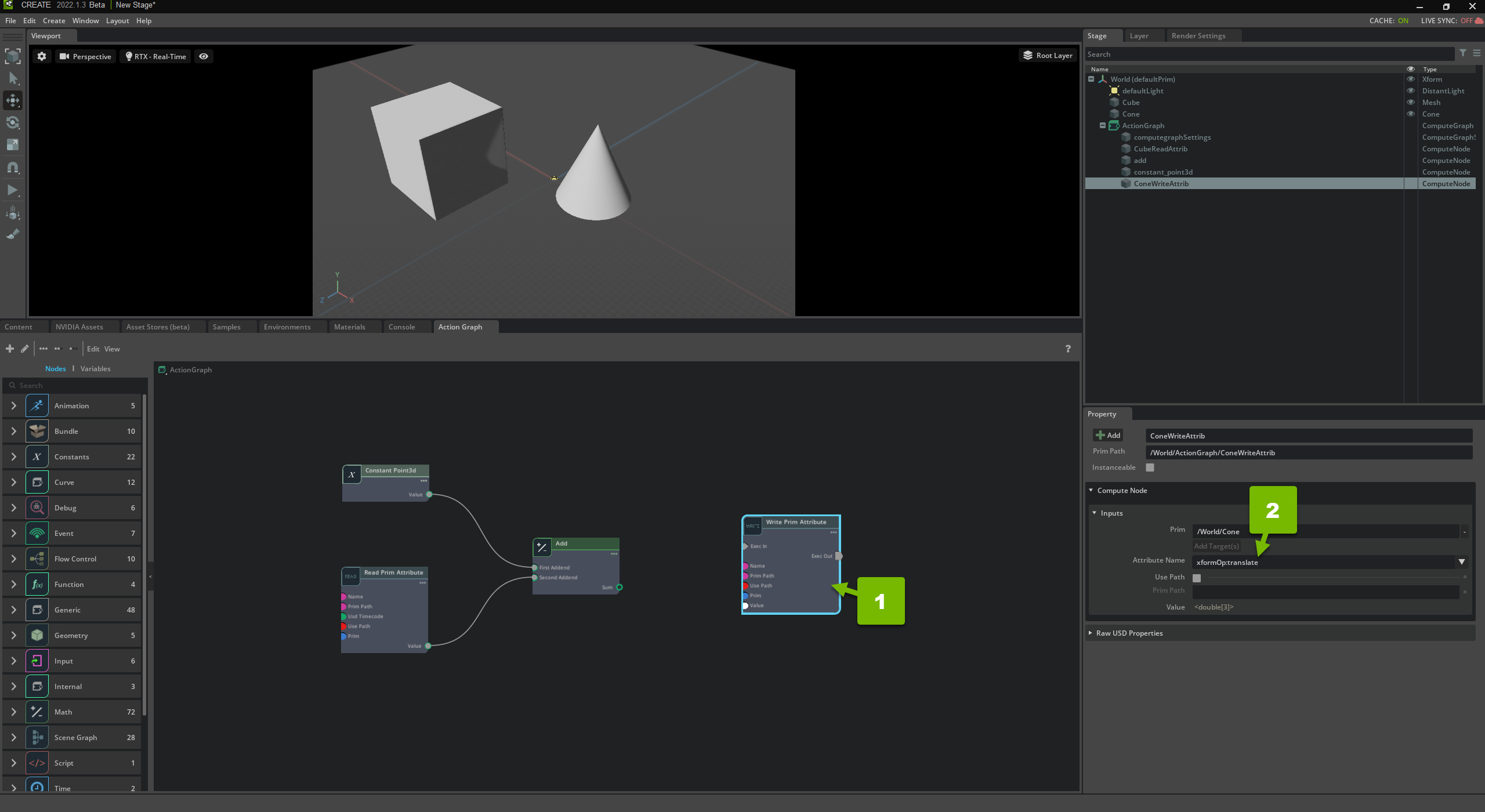Expand the Animation node category

pyautogui.click(x=14, y=406)
